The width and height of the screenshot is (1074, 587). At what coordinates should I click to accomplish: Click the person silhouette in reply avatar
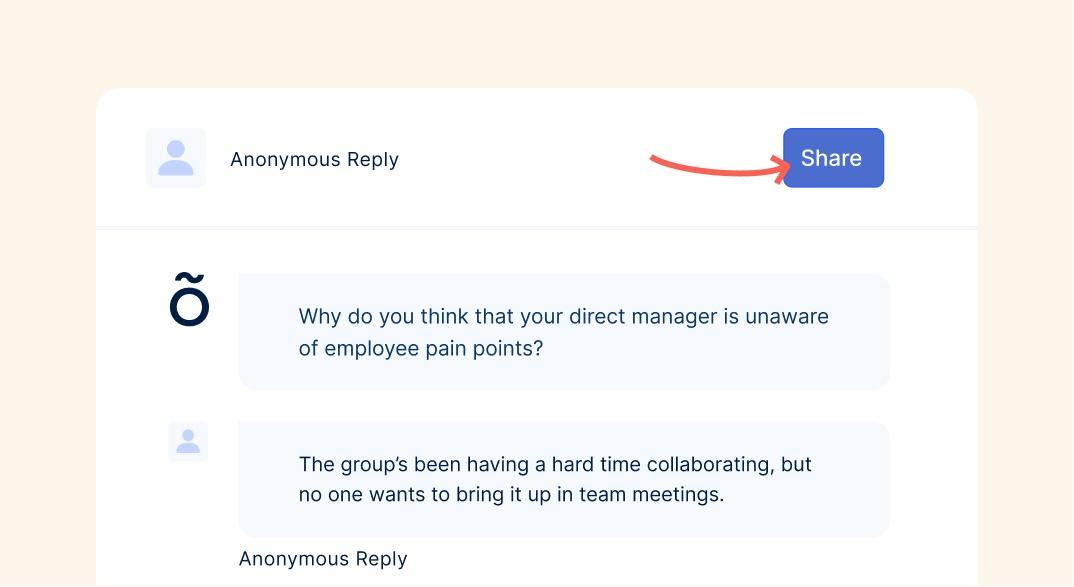pyautogui.click(x=188, y=441)
